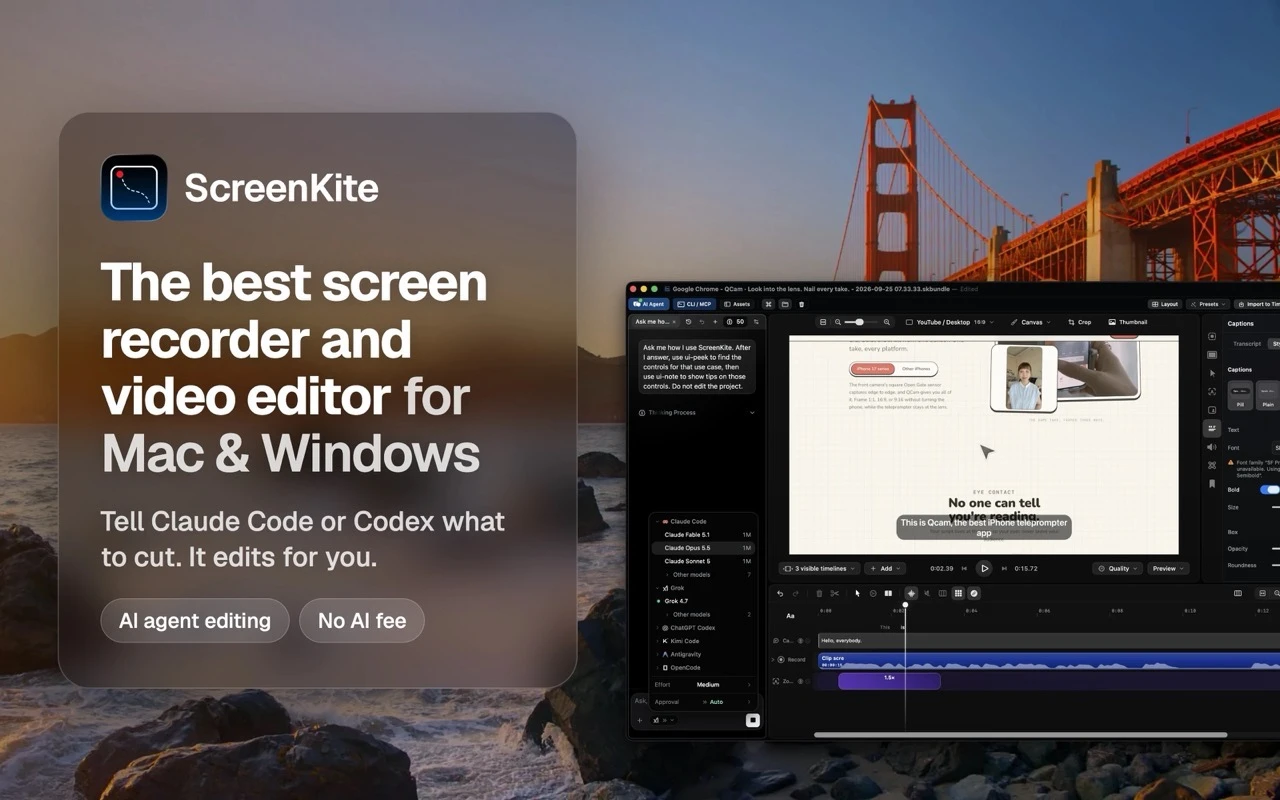Click the Layout button

click(x=1165, y=304)
